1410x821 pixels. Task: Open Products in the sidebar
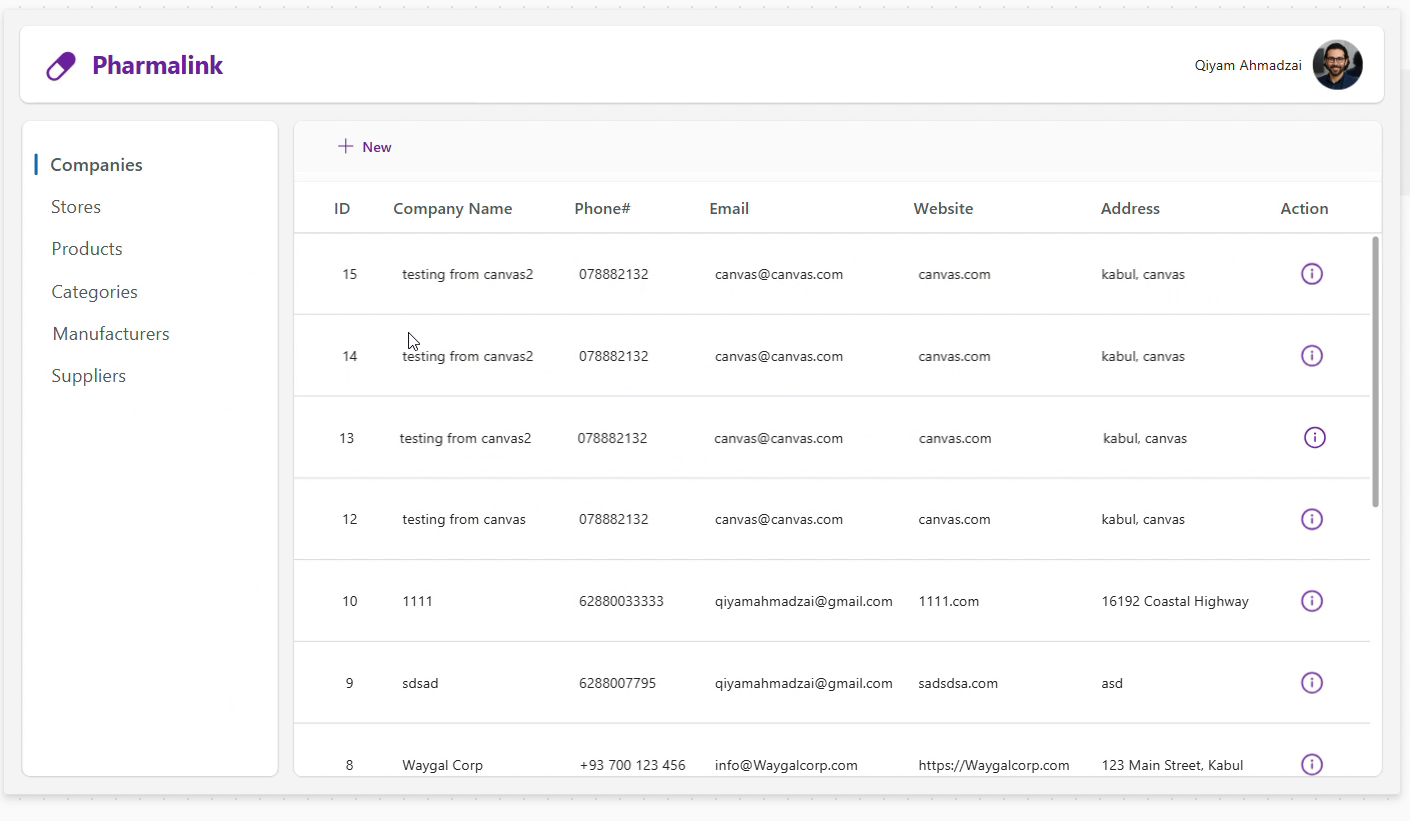click(x=87, y=249)
